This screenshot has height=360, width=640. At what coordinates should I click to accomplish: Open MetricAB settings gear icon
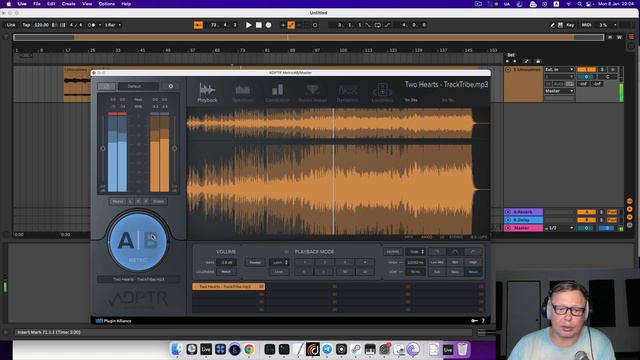171,86
